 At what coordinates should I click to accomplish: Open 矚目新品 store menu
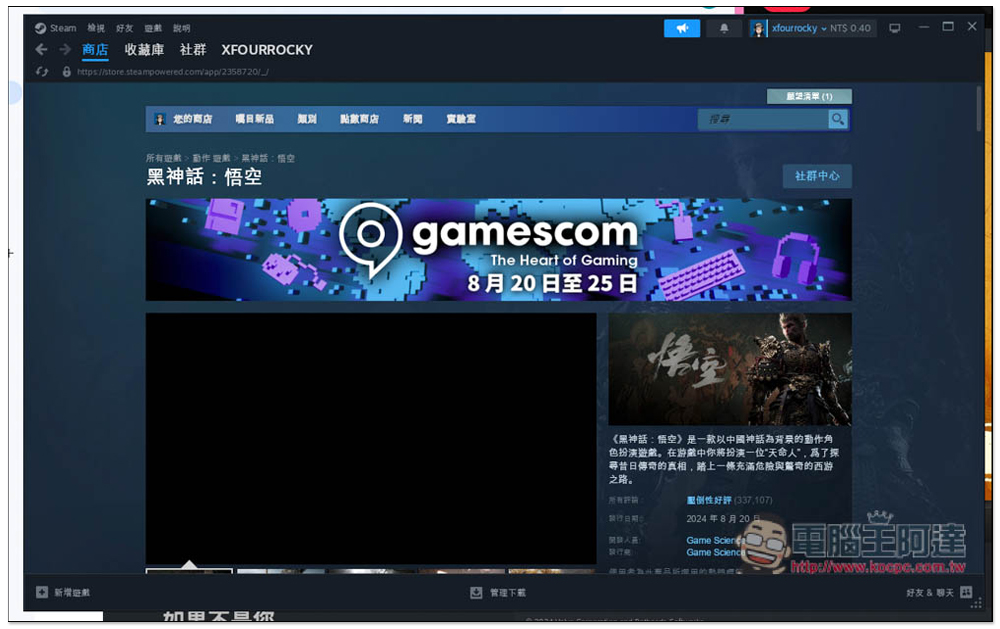coord(254,119)
